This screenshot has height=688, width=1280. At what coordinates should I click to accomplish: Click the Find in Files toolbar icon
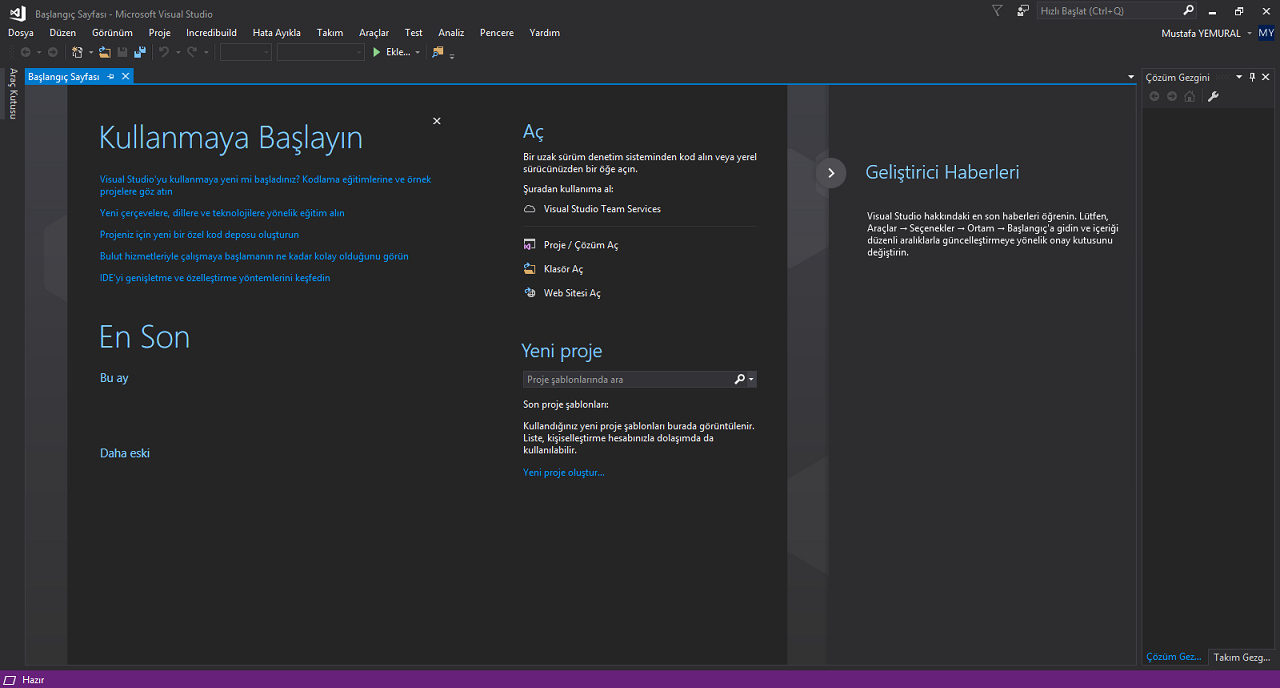click(438, 52)
